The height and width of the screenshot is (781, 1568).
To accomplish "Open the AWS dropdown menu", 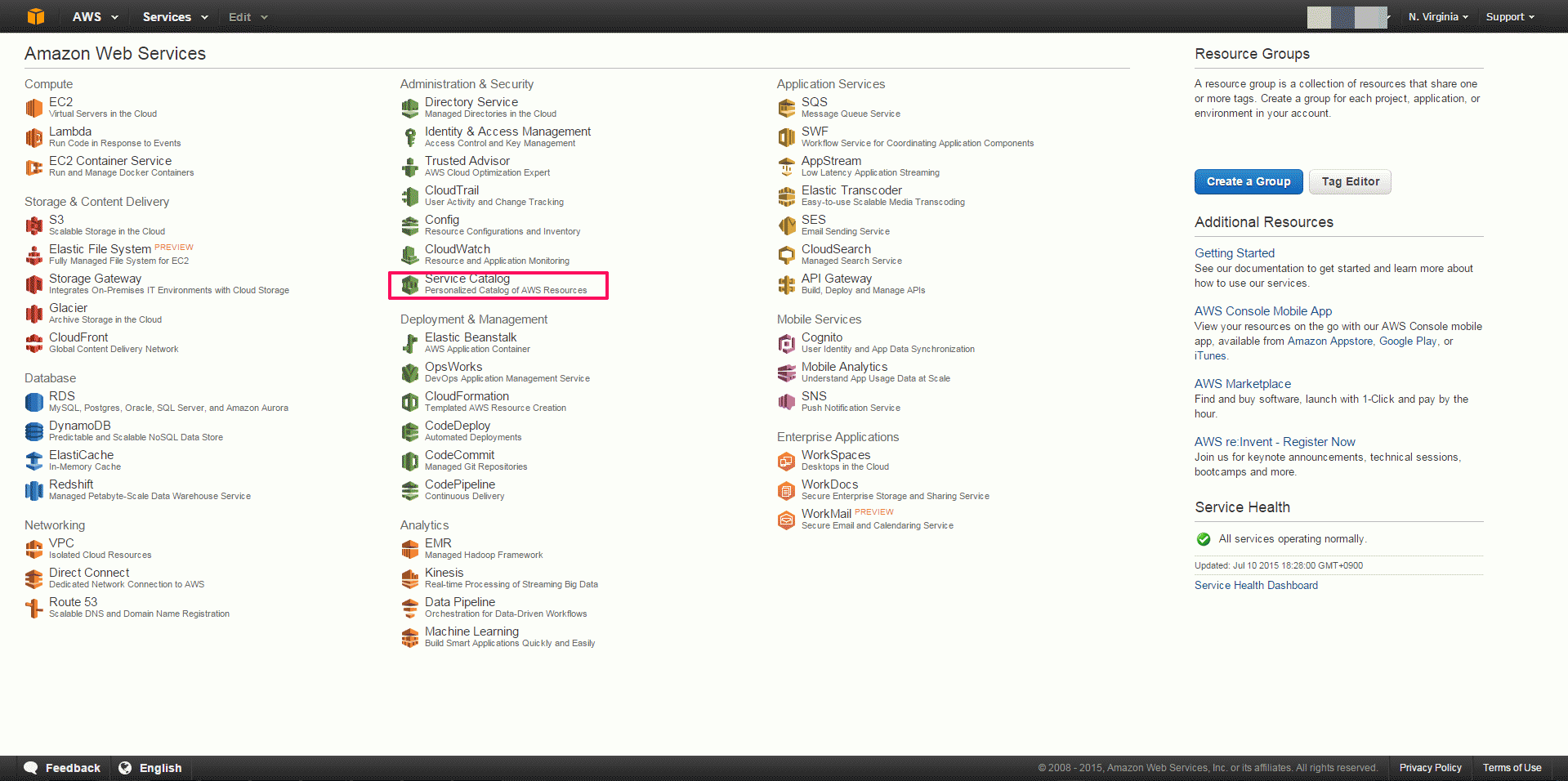I will (x=96, y=16).
